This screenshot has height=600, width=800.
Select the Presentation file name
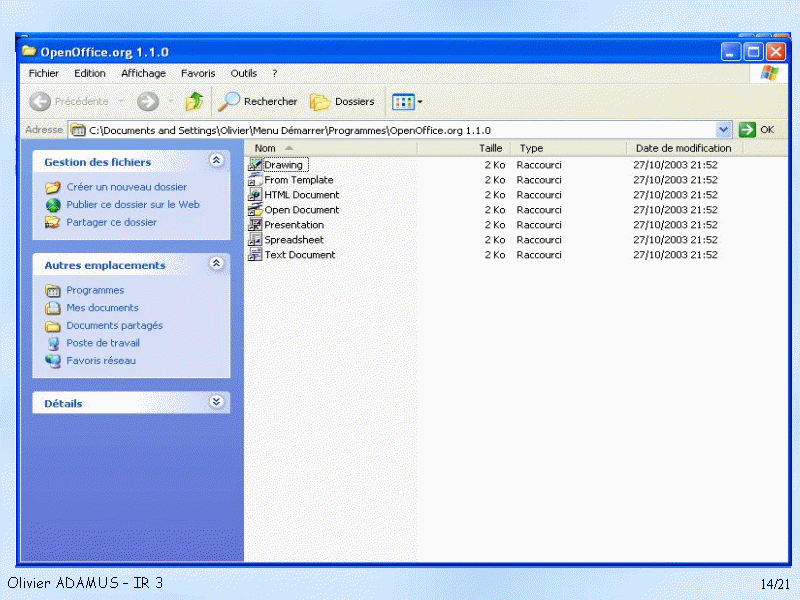pos(294,224)
